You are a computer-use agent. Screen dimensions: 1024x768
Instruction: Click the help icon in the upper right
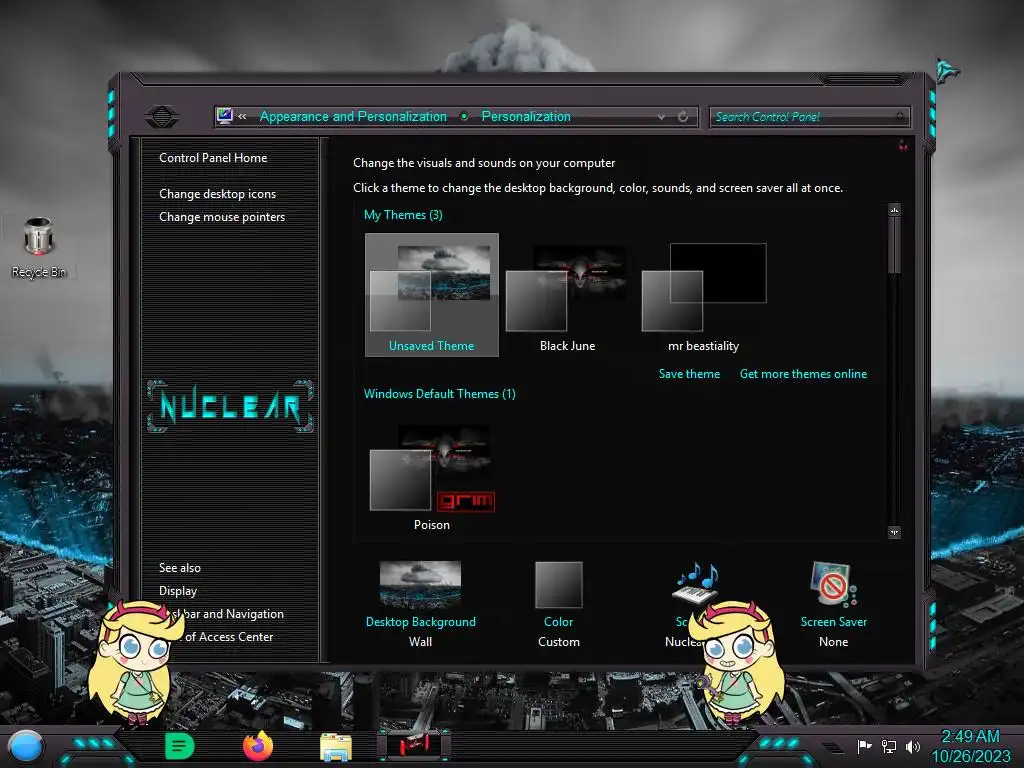pyautogui.click(x=903, y=146)
